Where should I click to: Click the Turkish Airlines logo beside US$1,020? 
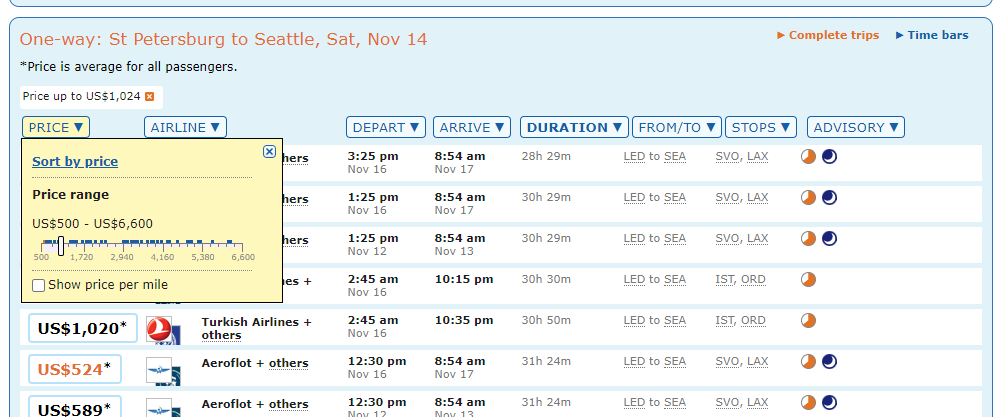[x=163, y=330]
